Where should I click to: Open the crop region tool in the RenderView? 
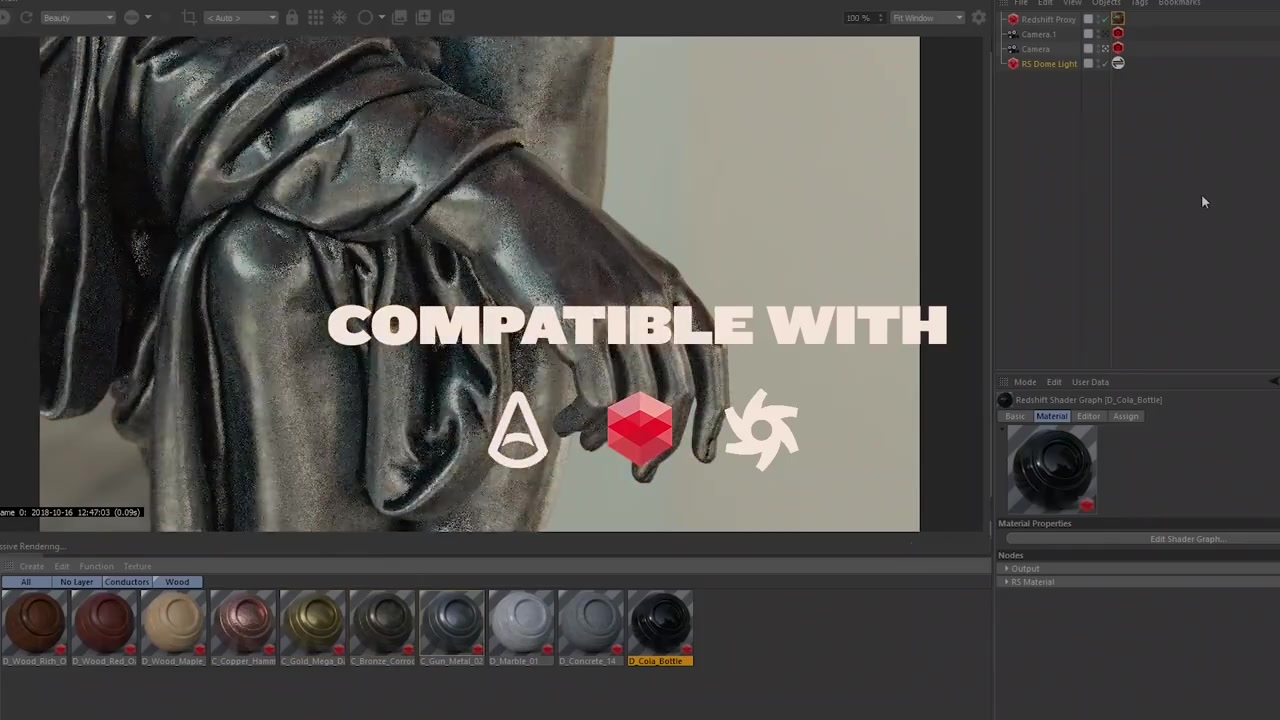[x=188, y=16]
